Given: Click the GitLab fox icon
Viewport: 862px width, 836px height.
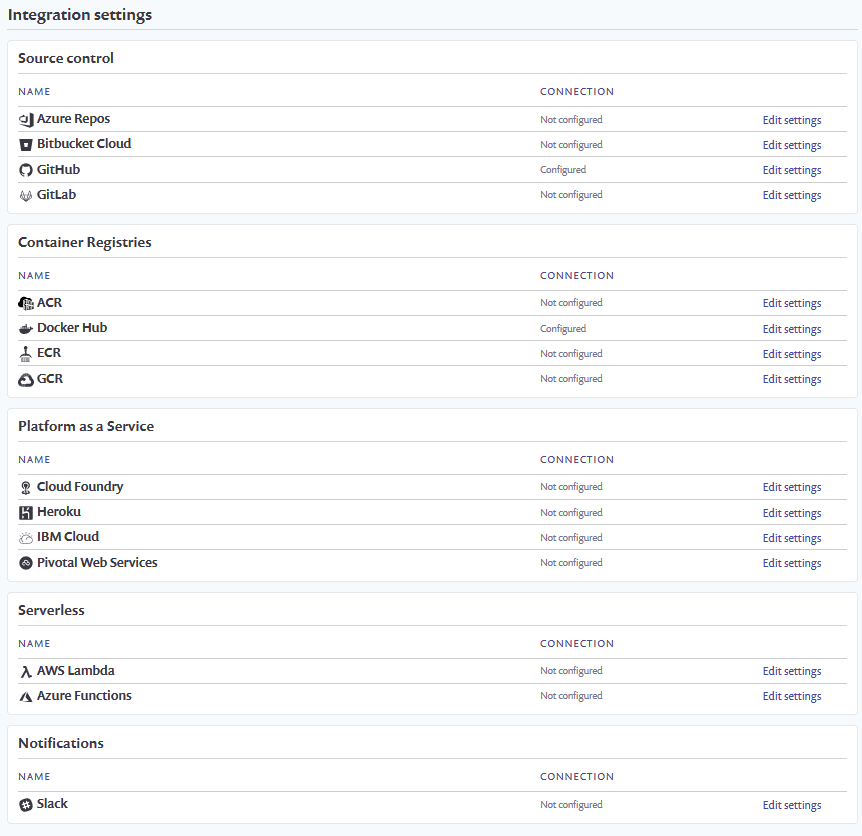Looking at the screenshot, I should tap(26, 195).
